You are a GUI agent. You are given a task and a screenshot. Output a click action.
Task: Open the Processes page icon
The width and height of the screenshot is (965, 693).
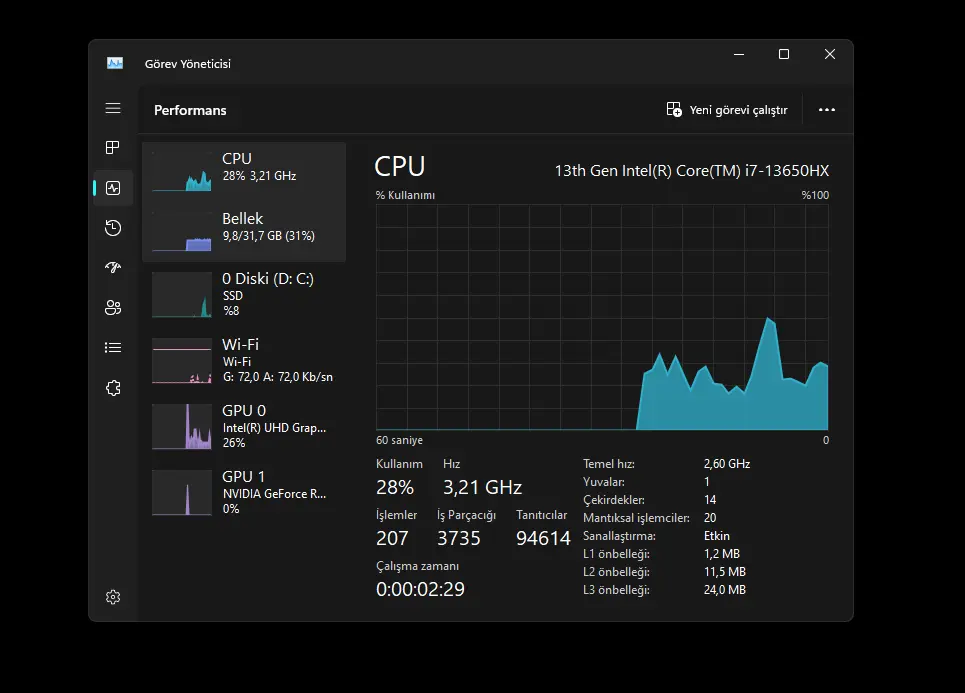pyautogui.click(x=113, y=148)
